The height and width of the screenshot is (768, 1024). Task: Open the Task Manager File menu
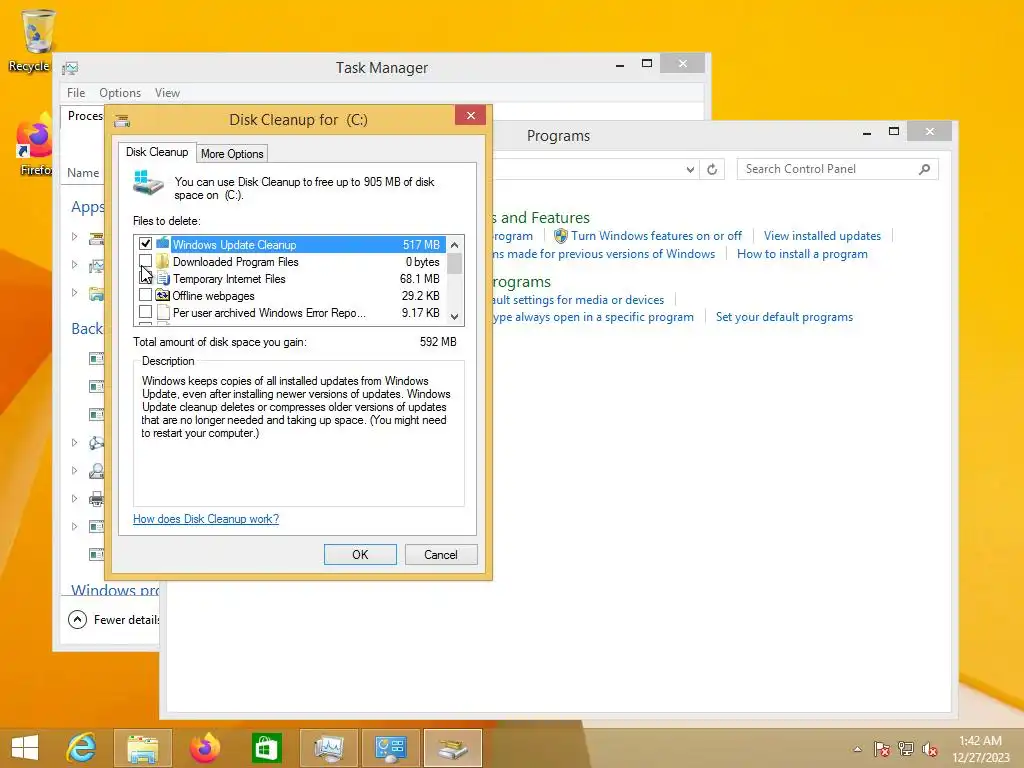[76, 93]
